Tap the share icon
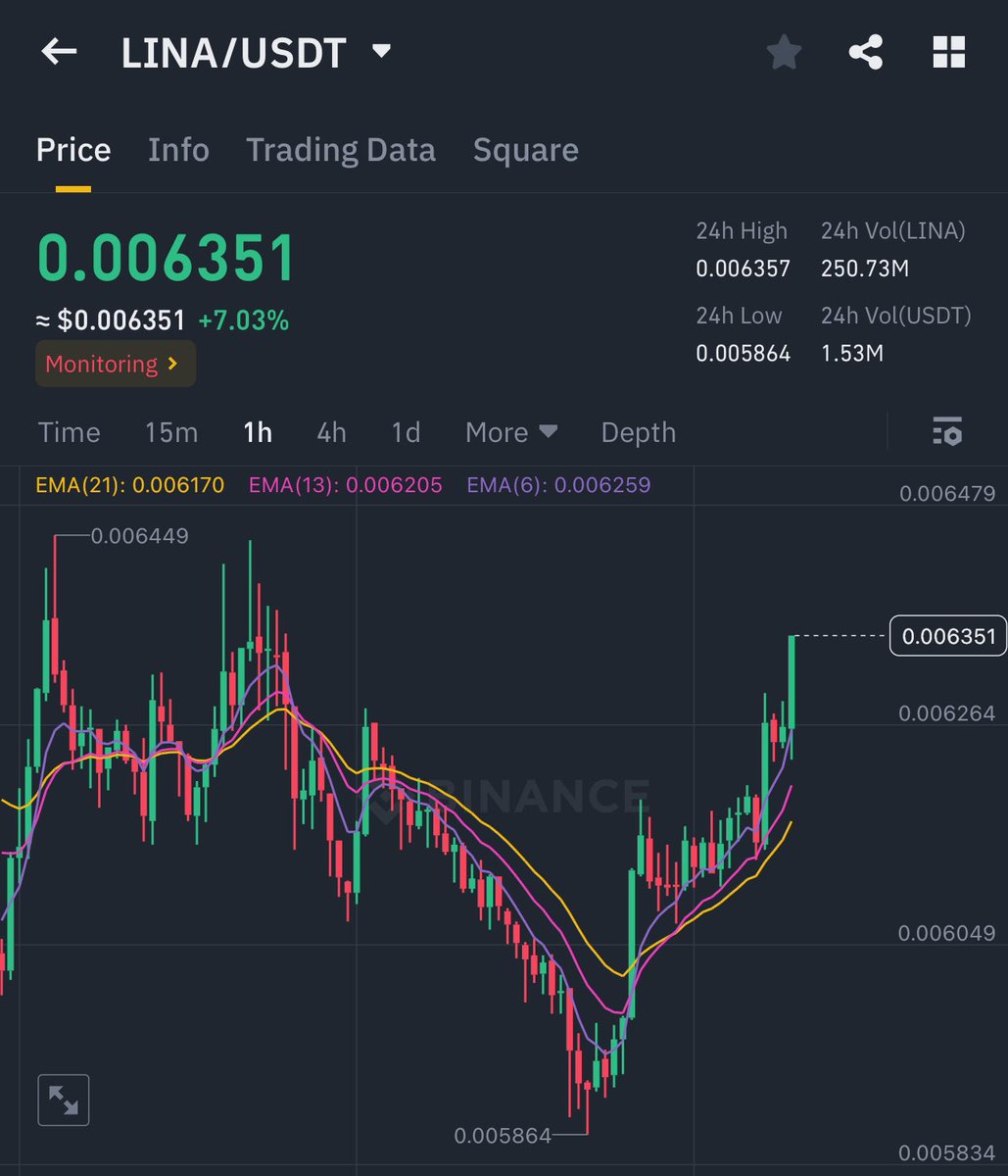This screenshot has width=1008, height=1176. (x=866, y=52)
